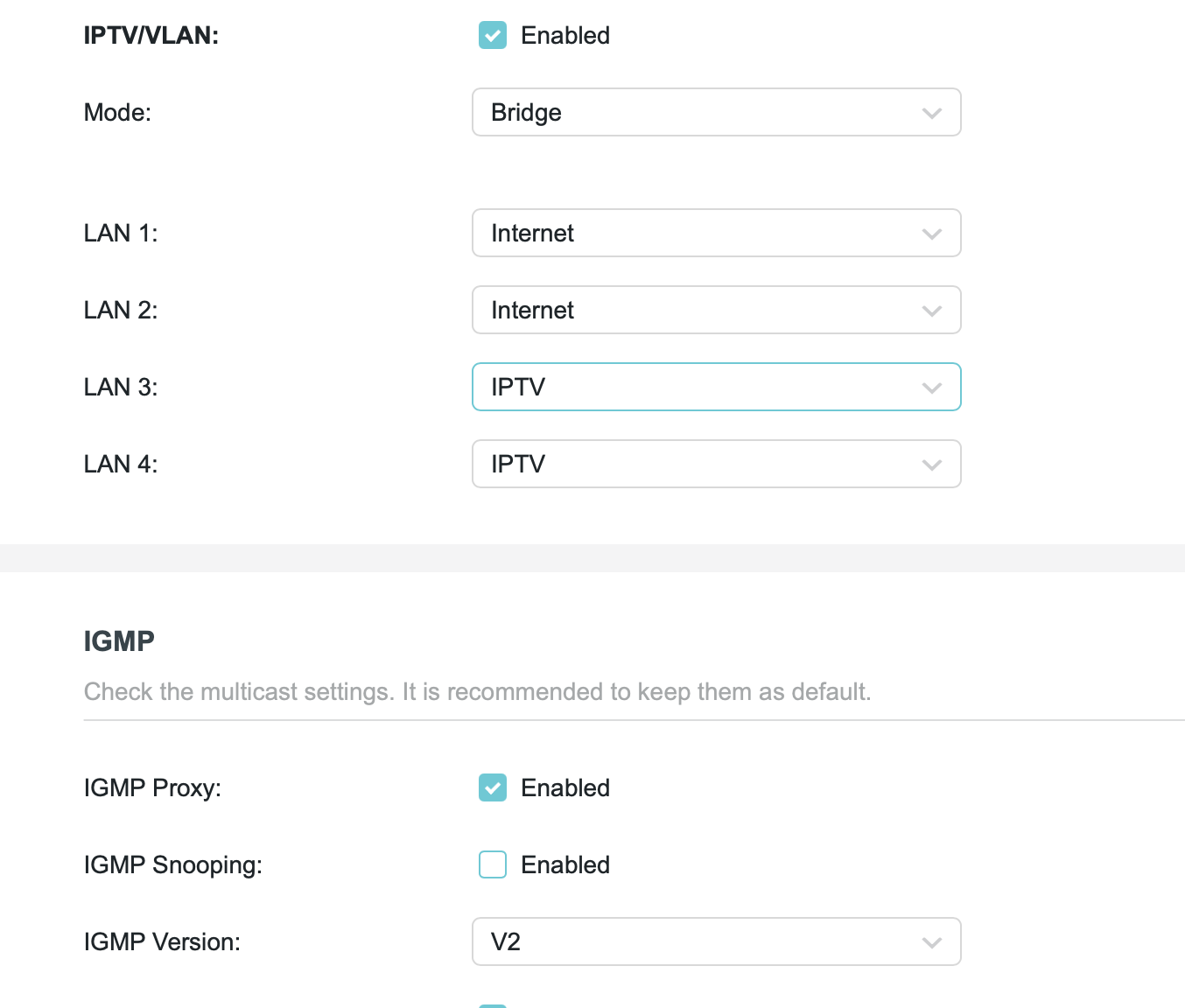This screenshot has width=1185, height=1008.
Task: Uncheck the IGMP Proxy checkbox
Action: 493,788
